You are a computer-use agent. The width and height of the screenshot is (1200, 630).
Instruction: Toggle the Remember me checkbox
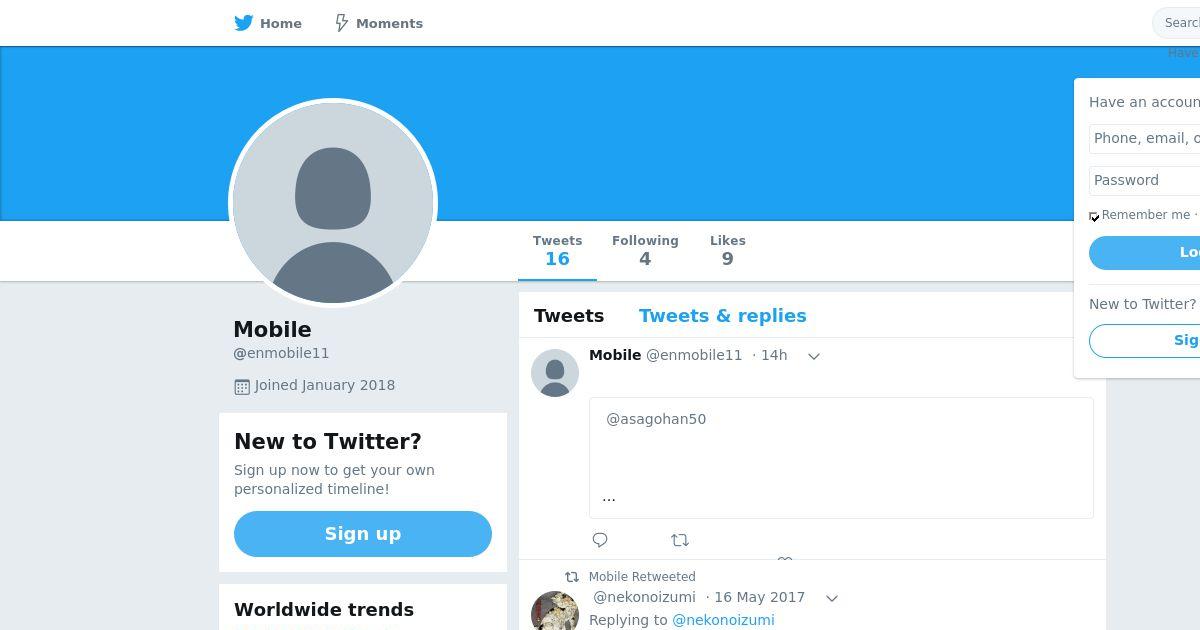click(1094, 216)
